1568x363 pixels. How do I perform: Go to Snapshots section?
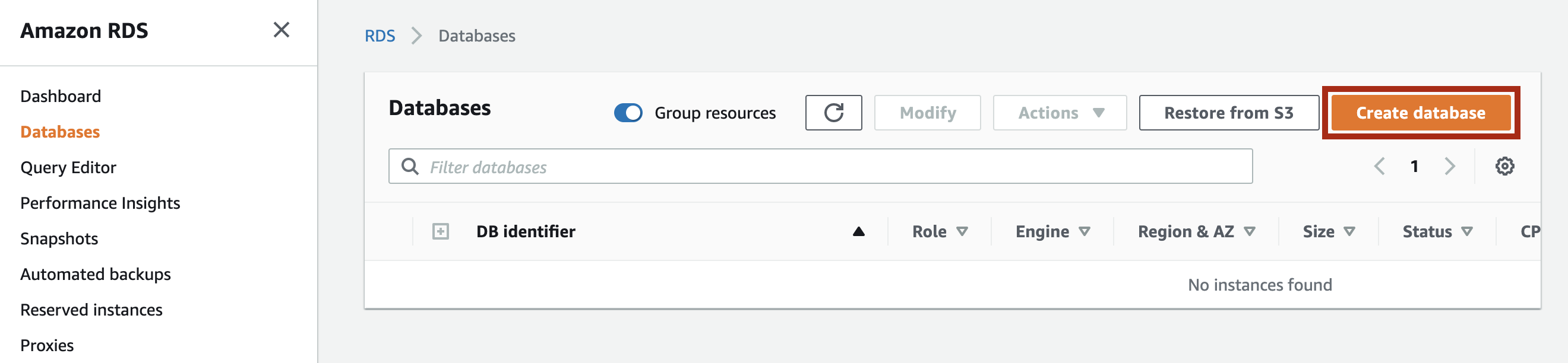click(x=59, y=238)
